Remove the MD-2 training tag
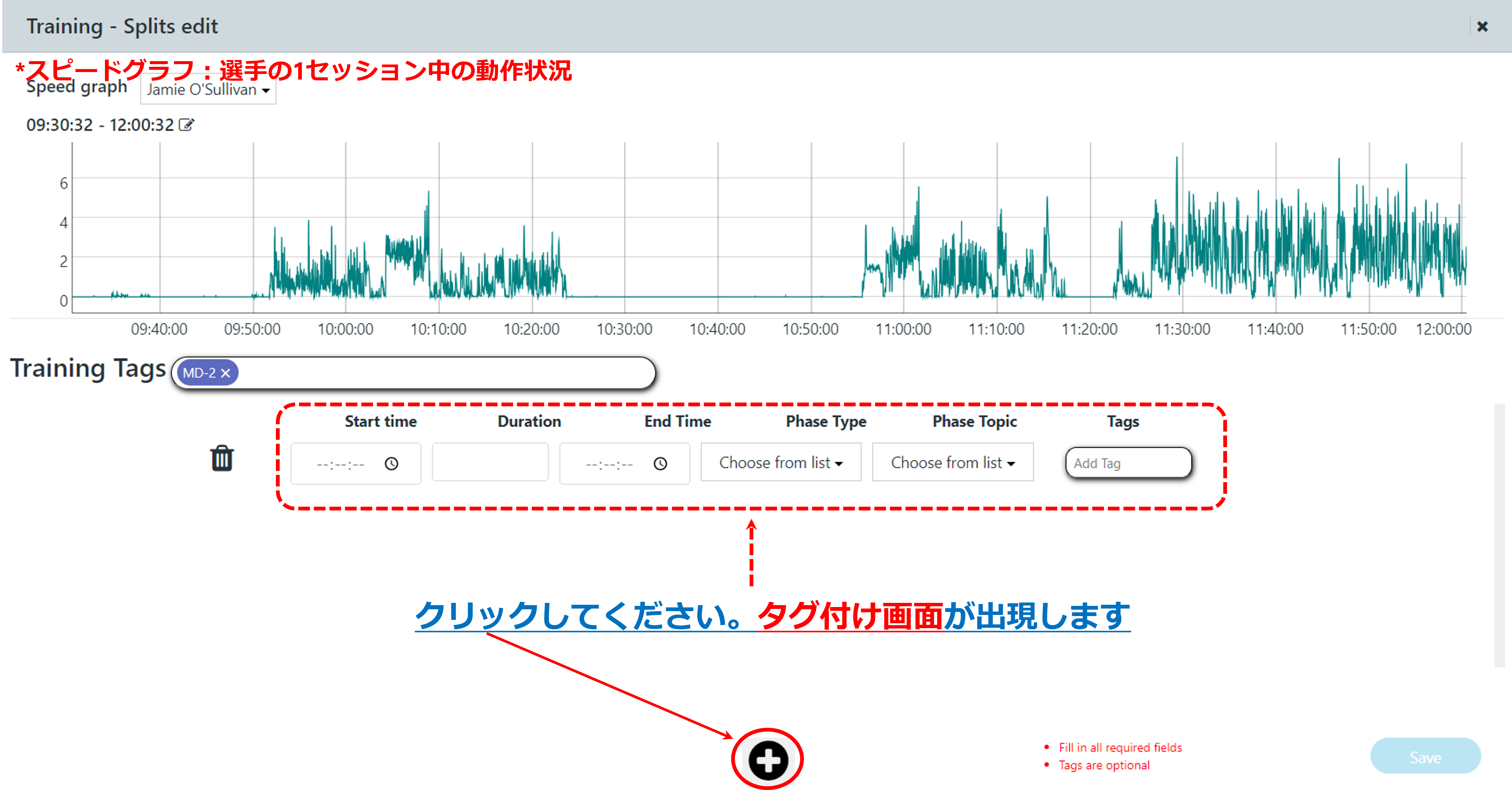The image size is (1512, 790). tap(225, 373)
